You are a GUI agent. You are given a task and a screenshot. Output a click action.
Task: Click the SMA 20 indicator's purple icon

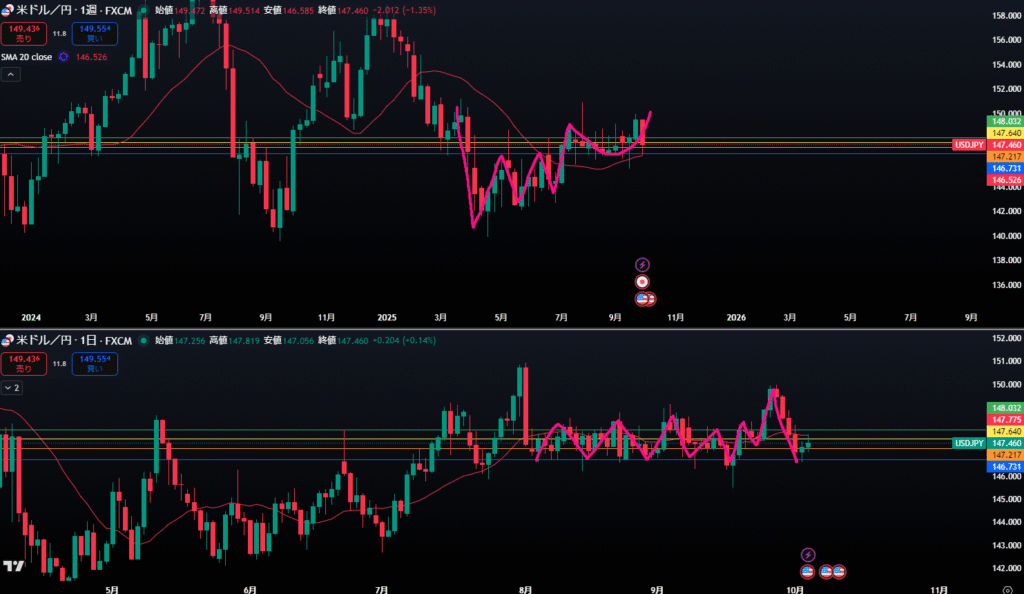(x=64, y=57)
